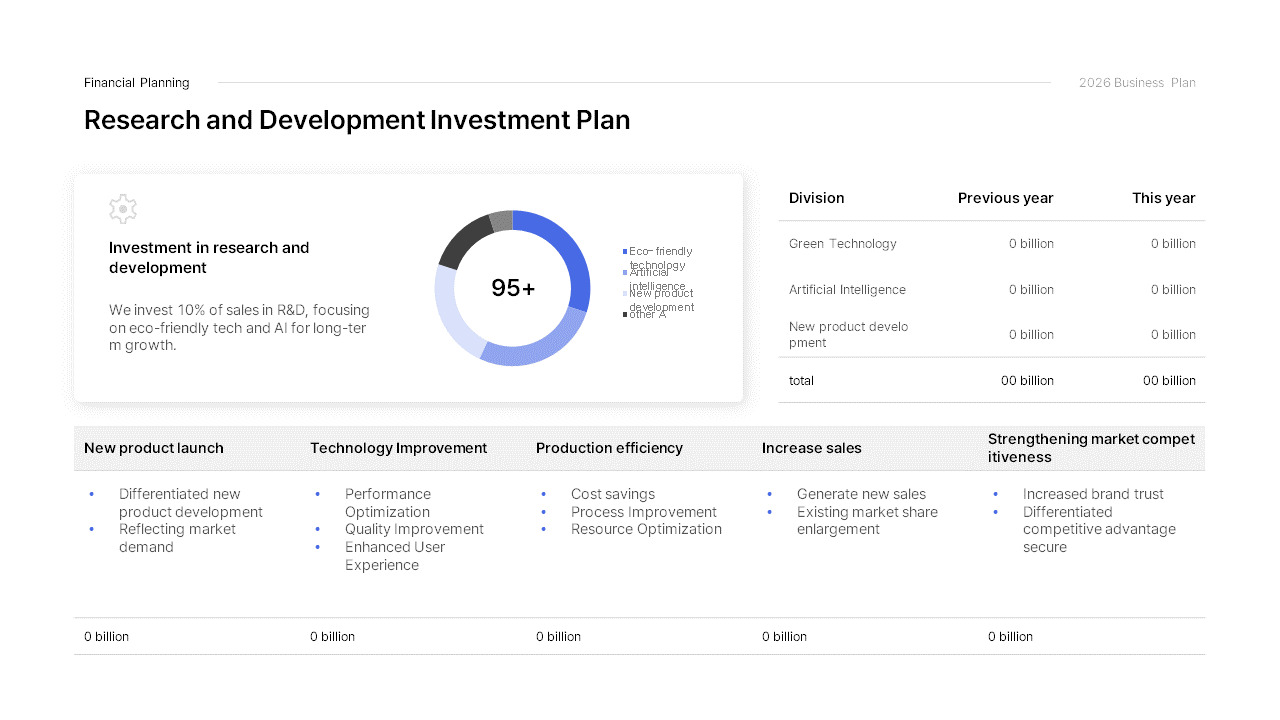This screenshot has height=720, width=1280.
Task: Click the gear icon in the investment card
Action: pyautogui.click(x=123, y=209)
